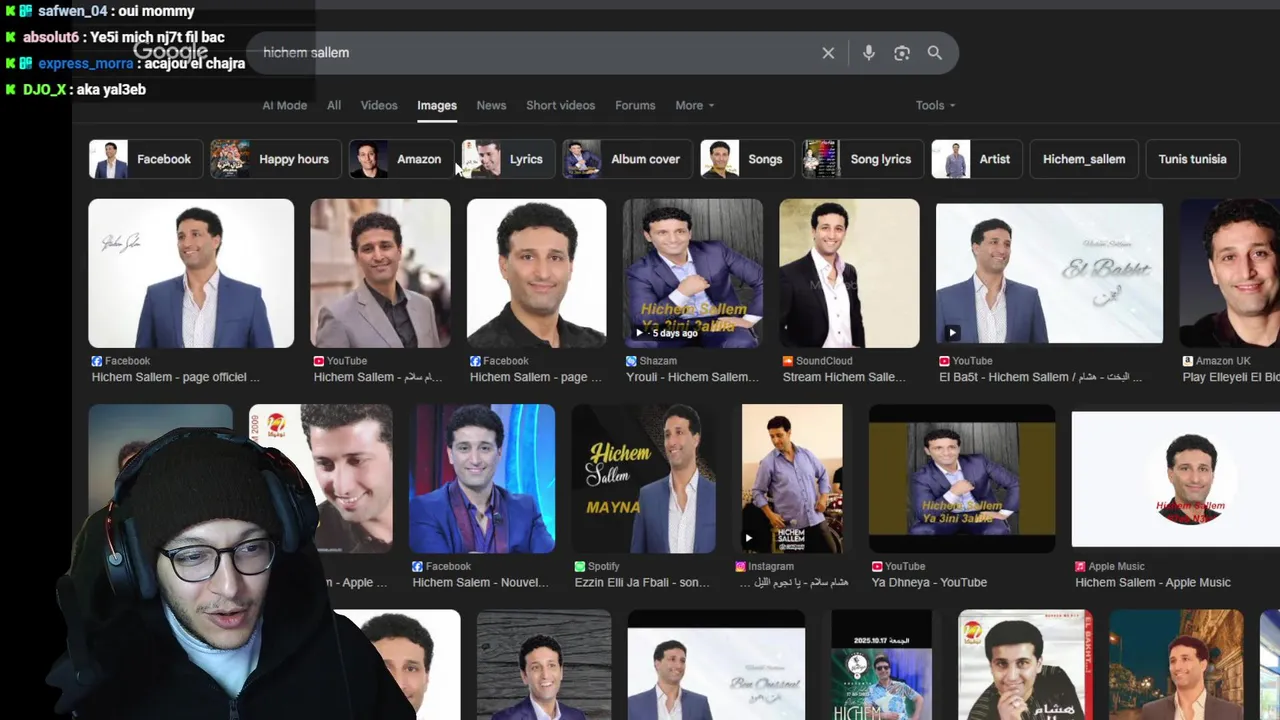
Task: Open the Forums tab
Action: (635, 105)
